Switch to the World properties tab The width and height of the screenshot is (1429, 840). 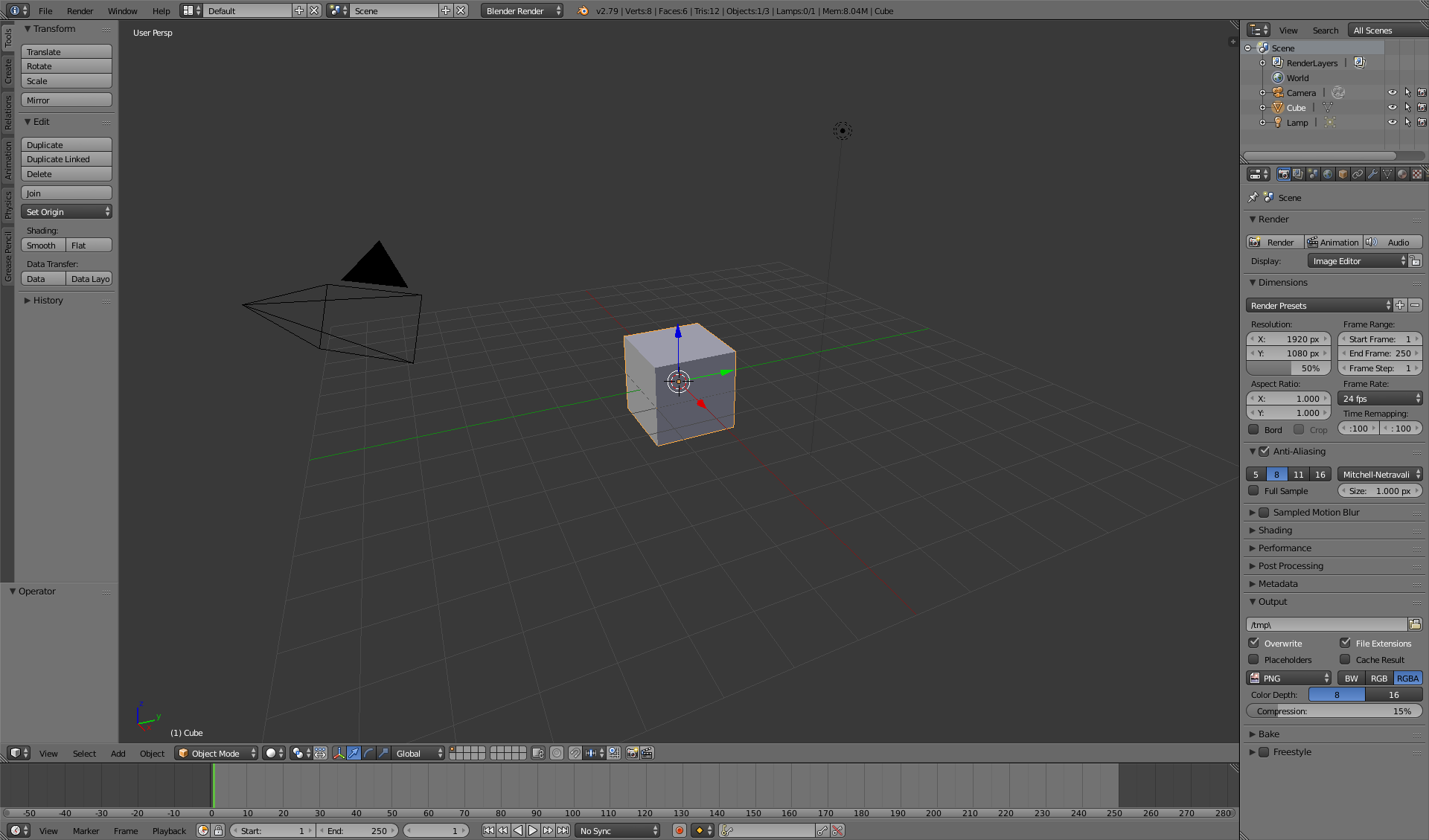pos(1328,173)
